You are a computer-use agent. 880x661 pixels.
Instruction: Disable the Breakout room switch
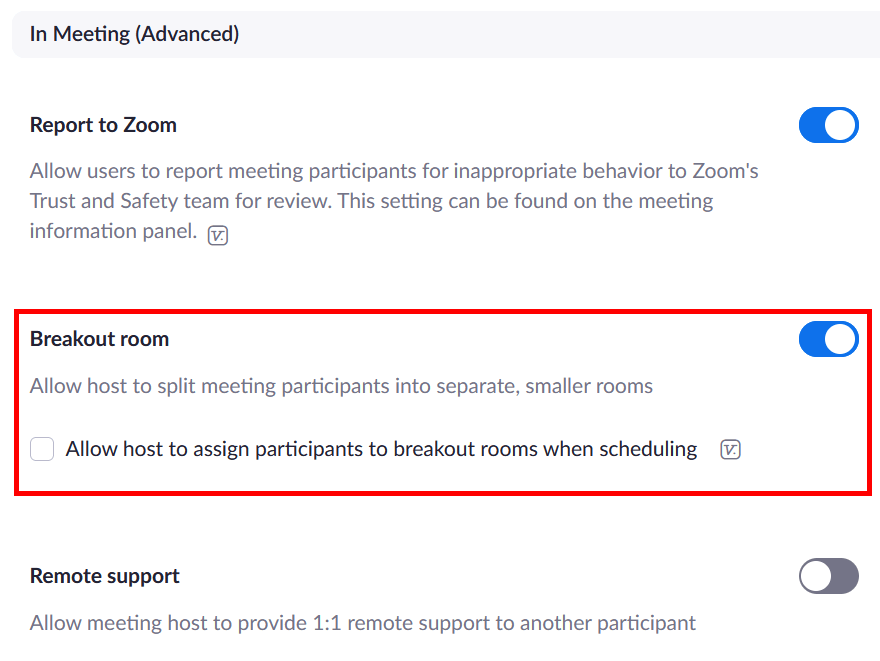click(828, 340)
